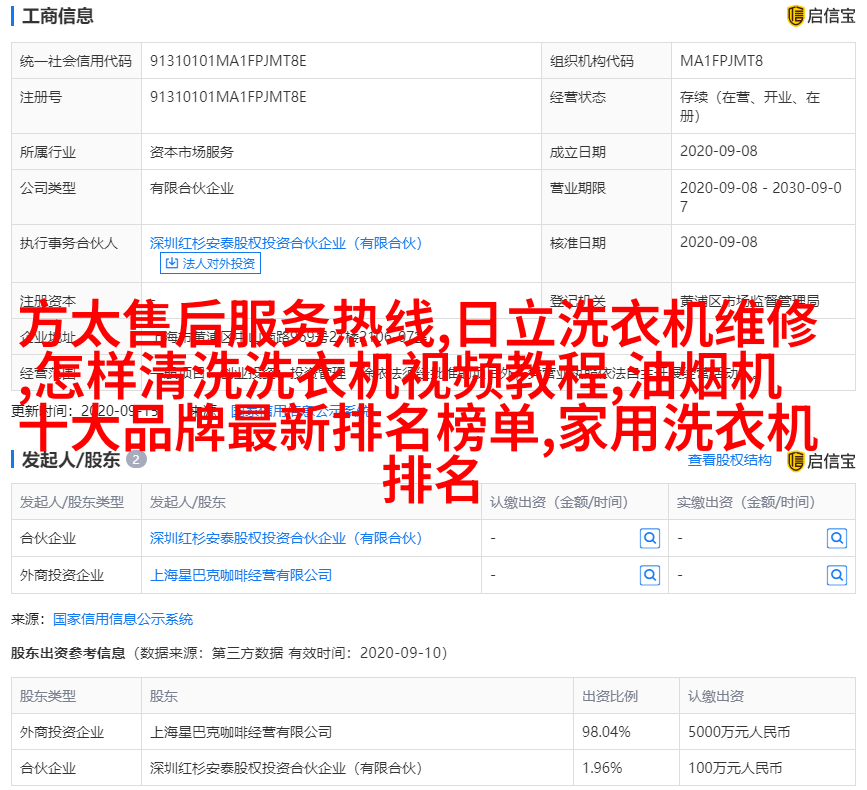Select 深圳红杉安泰 name in reference info table

pyautogui.click(x=286, y=768)
